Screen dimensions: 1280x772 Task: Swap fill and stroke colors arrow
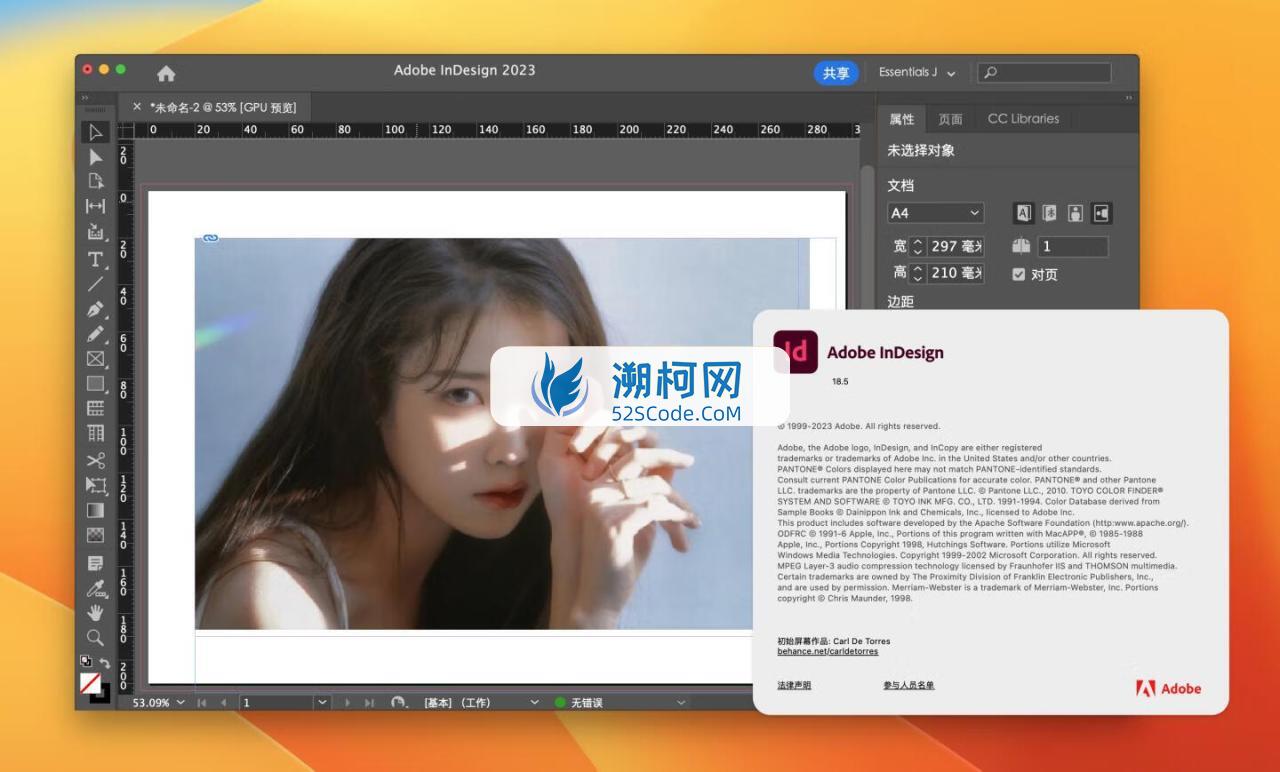coord(104,663)
